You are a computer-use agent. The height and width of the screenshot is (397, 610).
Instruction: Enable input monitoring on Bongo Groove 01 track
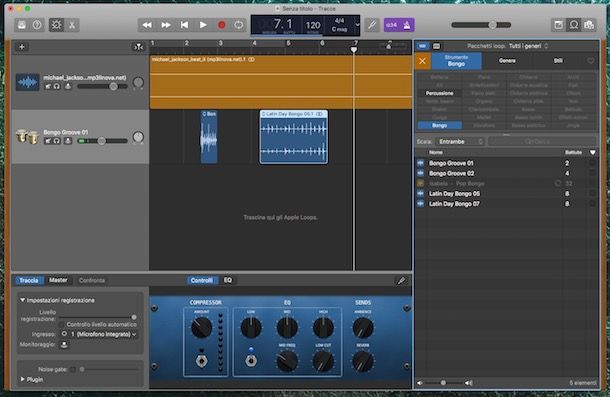coord(68,141)
